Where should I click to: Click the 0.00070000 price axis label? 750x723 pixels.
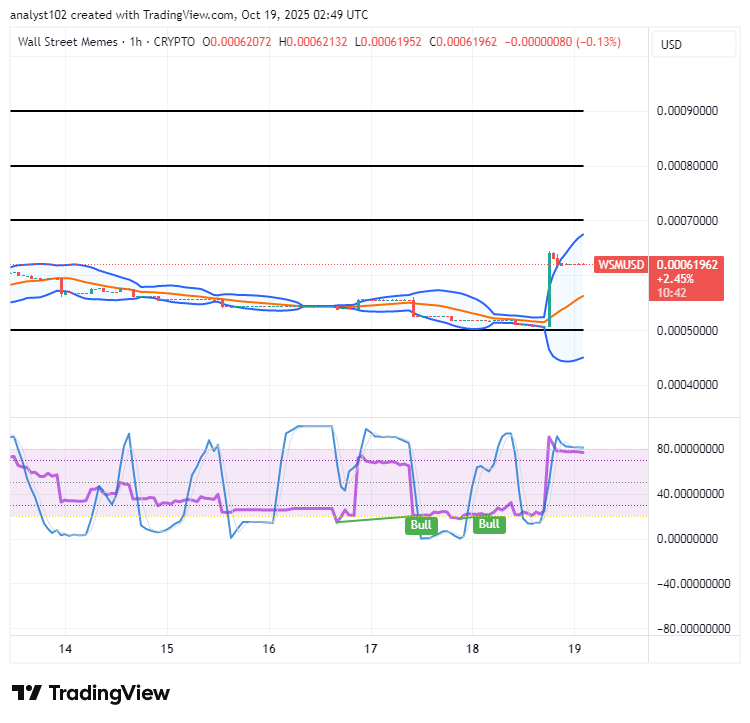(x=687, y=221)
